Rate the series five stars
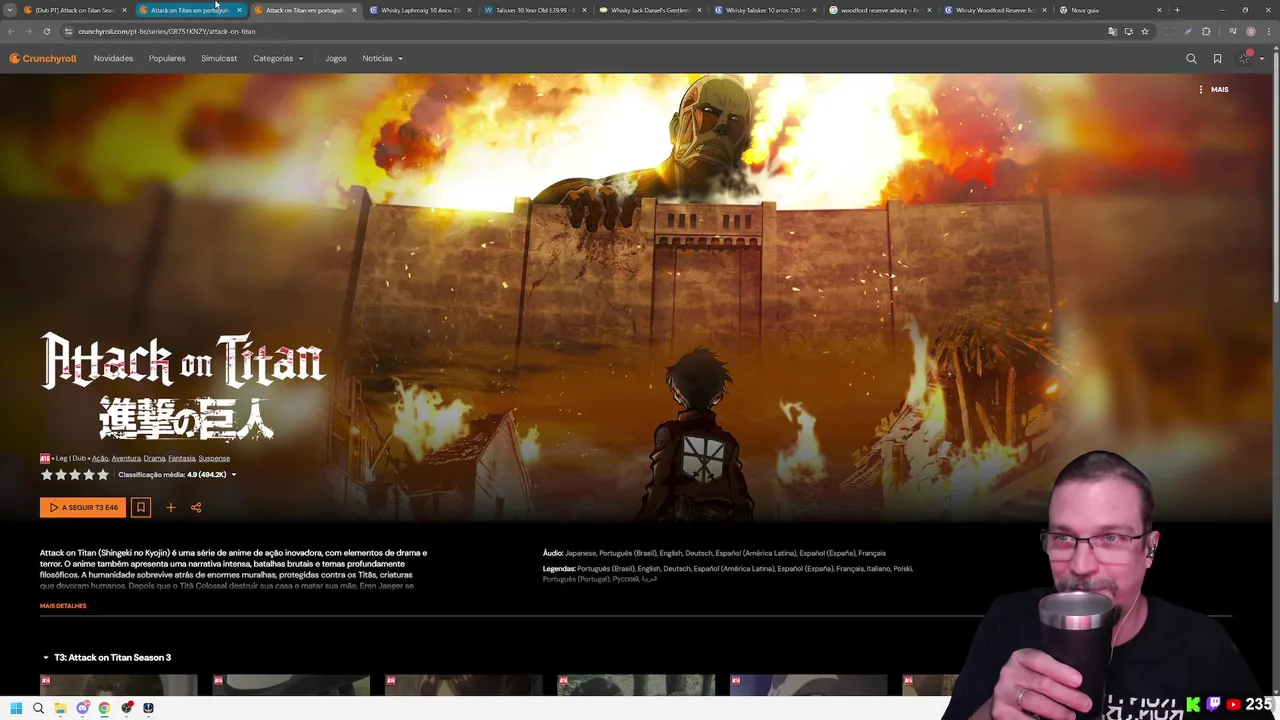The image size is (1280, 720). (x=102, y=475)
